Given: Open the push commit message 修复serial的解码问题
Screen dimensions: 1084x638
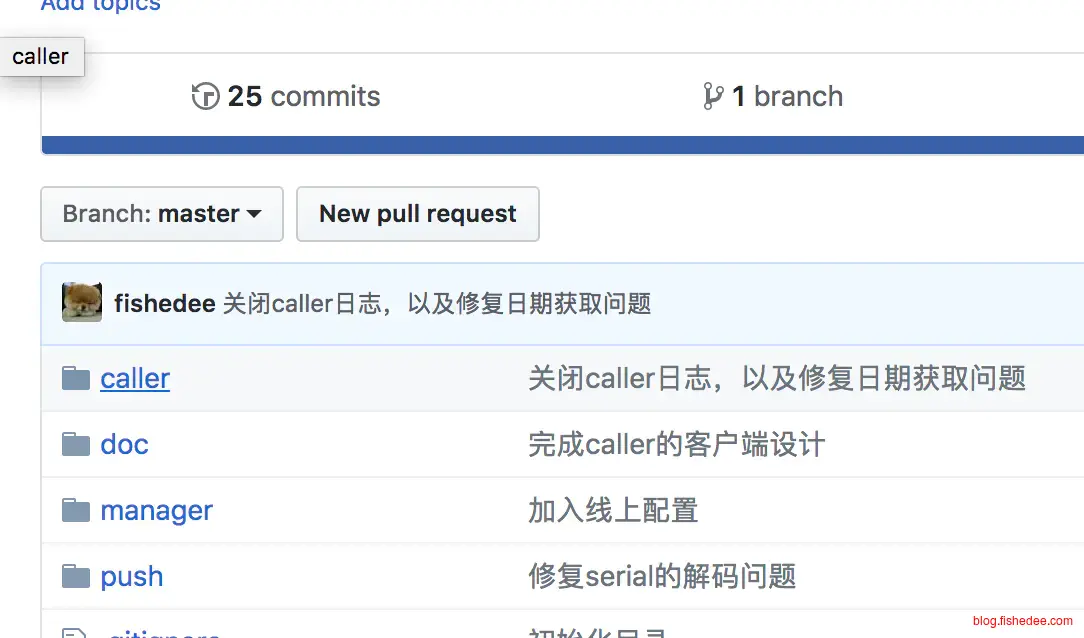Looking at the screenshot, I should click(x=662, y=576).
